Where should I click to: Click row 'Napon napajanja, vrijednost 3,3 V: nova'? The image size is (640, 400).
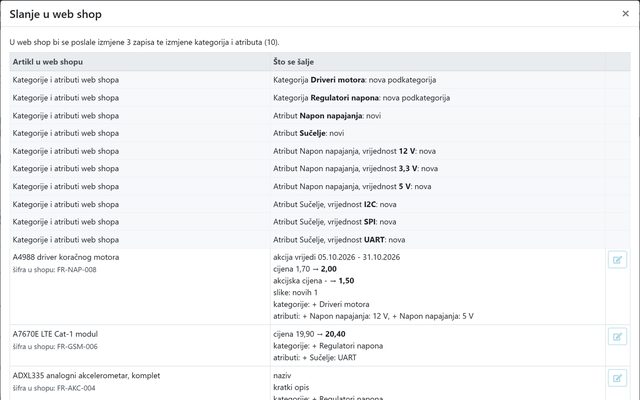pos(320,169)
